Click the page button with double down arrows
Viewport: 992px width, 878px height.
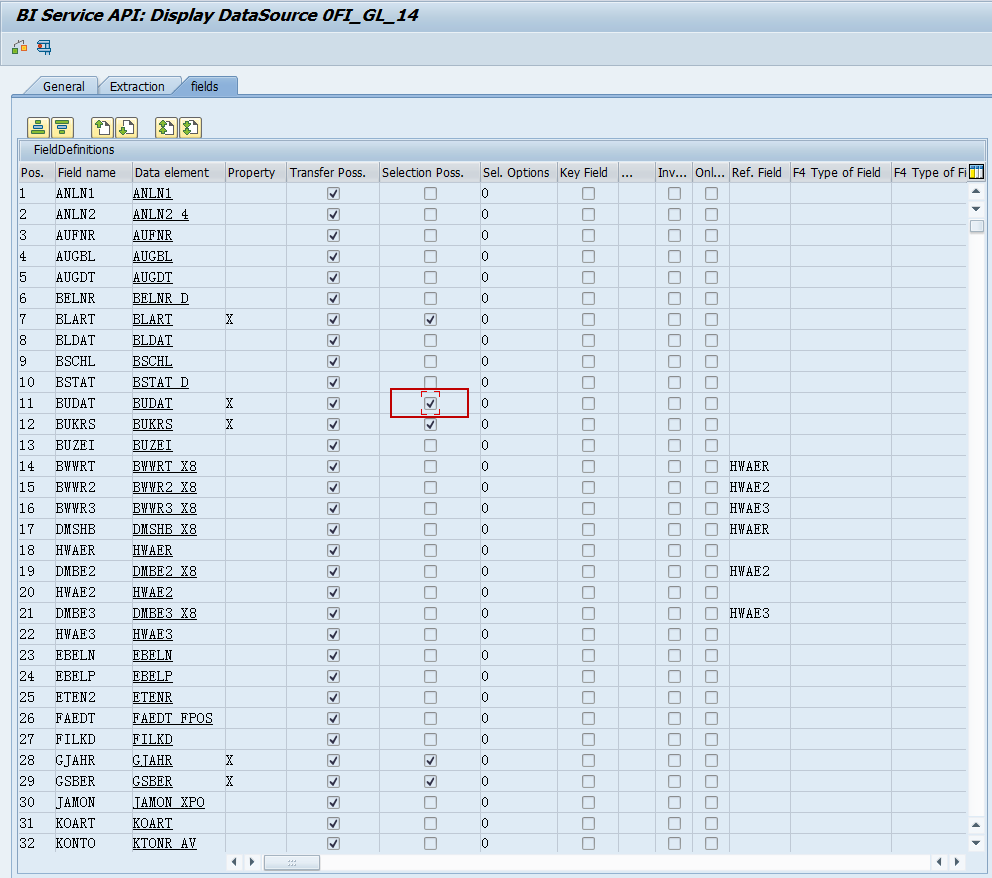(190, 127)
